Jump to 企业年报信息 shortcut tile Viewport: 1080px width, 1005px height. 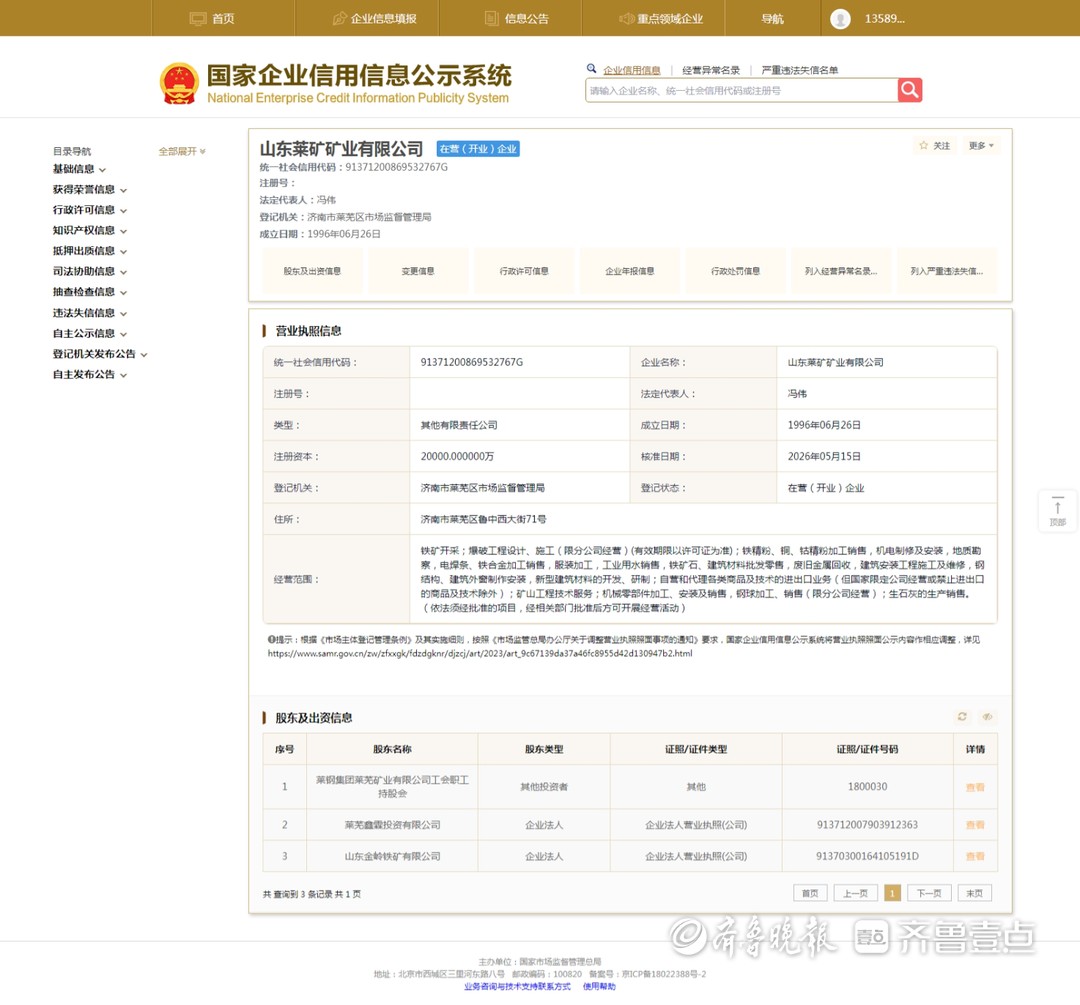tap(630, 271)
